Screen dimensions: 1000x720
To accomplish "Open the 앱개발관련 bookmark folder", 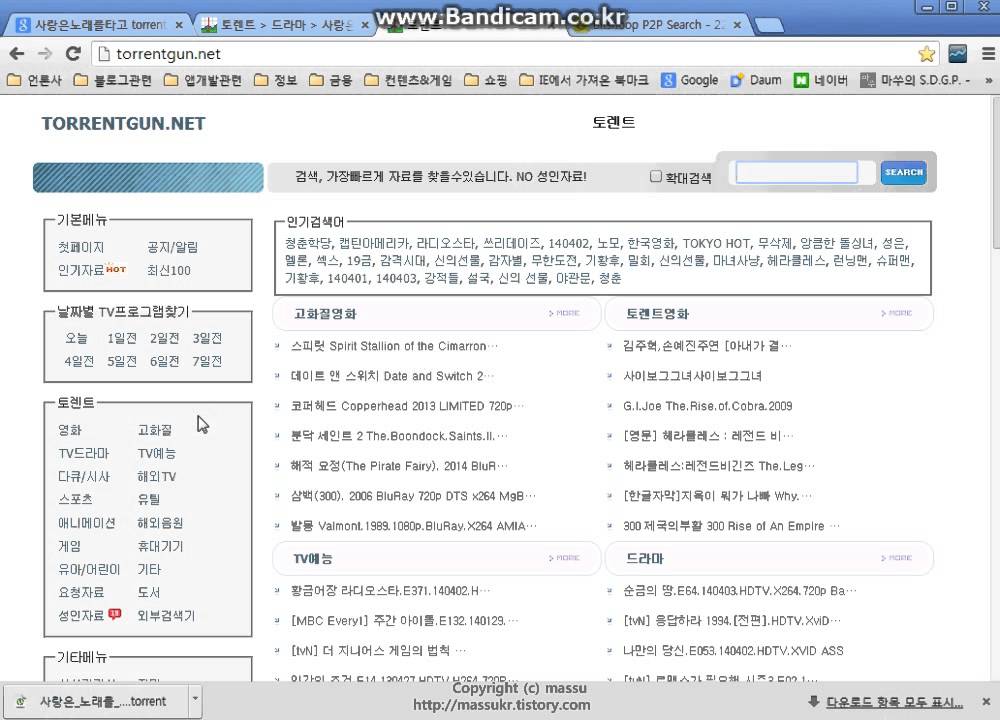I will [203, 80].
